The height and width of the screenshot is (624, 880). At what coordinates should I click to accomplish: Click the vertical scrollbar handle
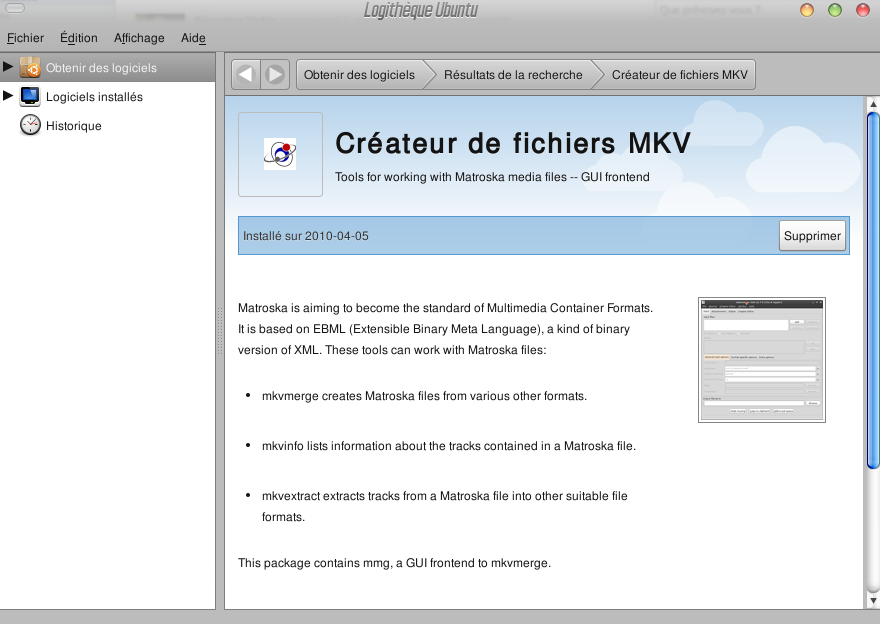(872, 290)
